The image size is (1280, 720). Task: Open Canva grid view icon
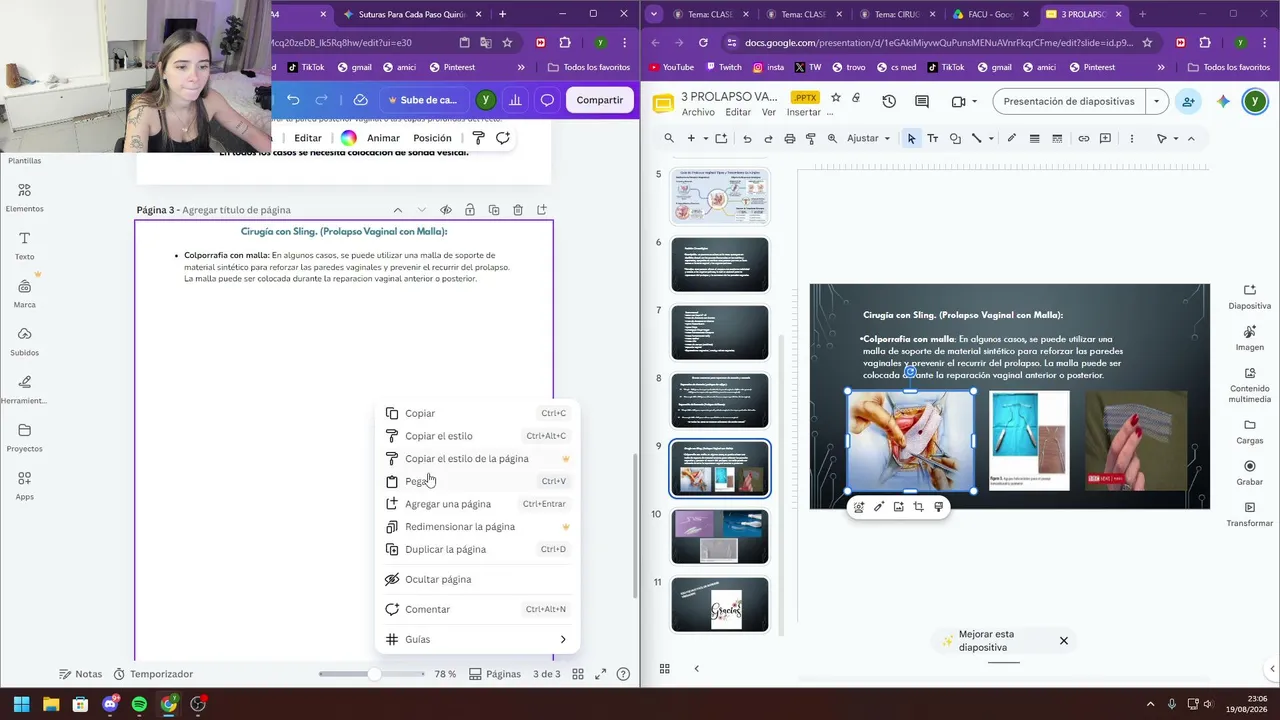(x=578, y=674)
